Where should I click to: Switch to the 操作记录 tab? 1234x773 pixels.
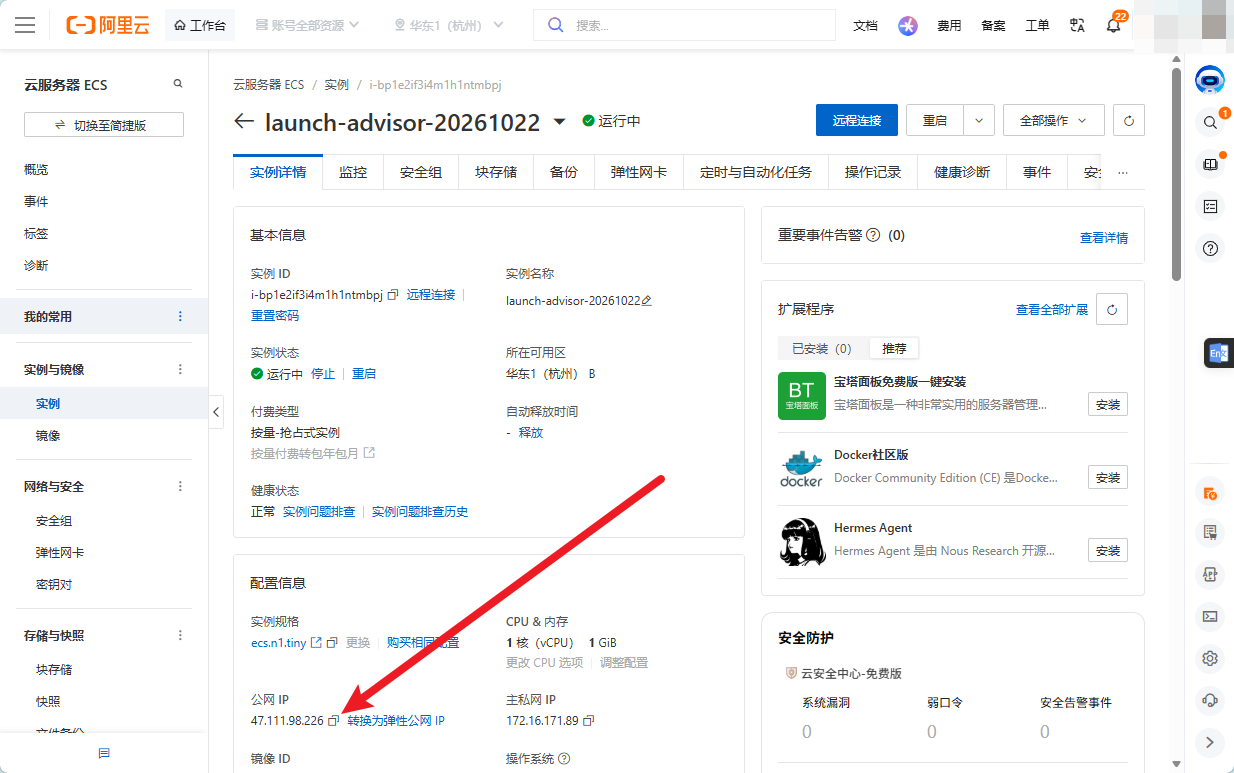tap(873, 172)
